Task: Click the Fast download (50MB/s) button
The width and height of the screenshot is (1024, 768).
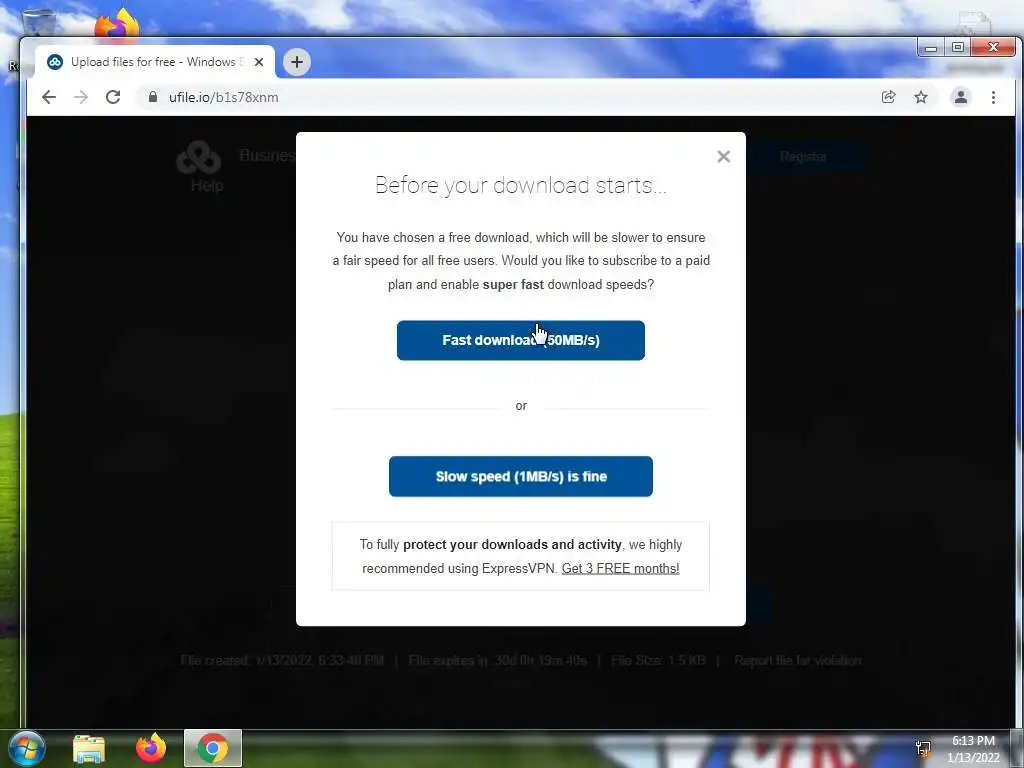Action: (520, 340)
